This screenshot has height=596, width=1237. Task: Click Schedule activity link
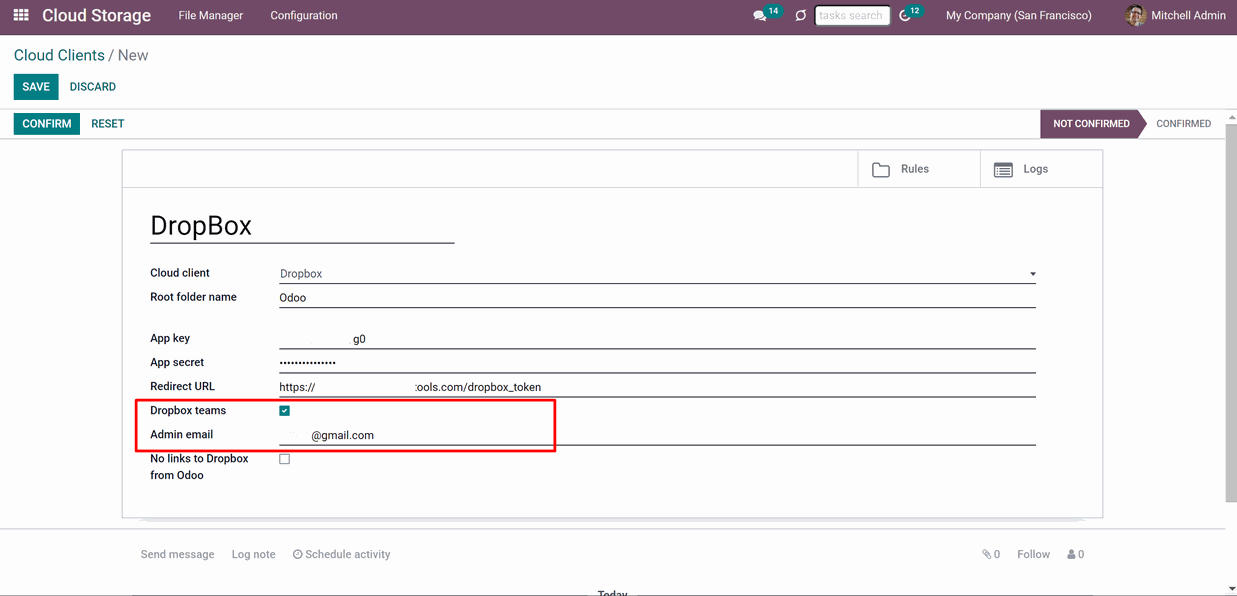click(x=341, y=554)
